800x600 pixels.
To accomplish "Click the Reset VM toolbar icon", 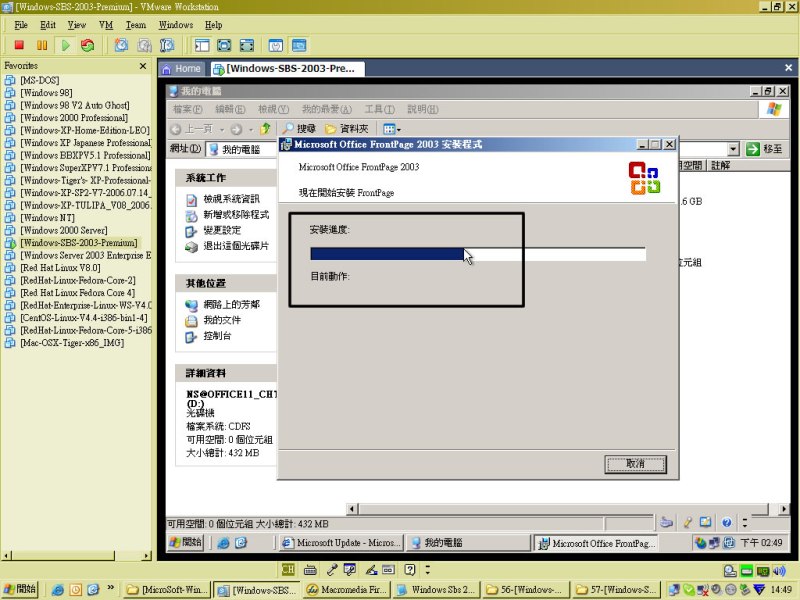I will [88, 45].
